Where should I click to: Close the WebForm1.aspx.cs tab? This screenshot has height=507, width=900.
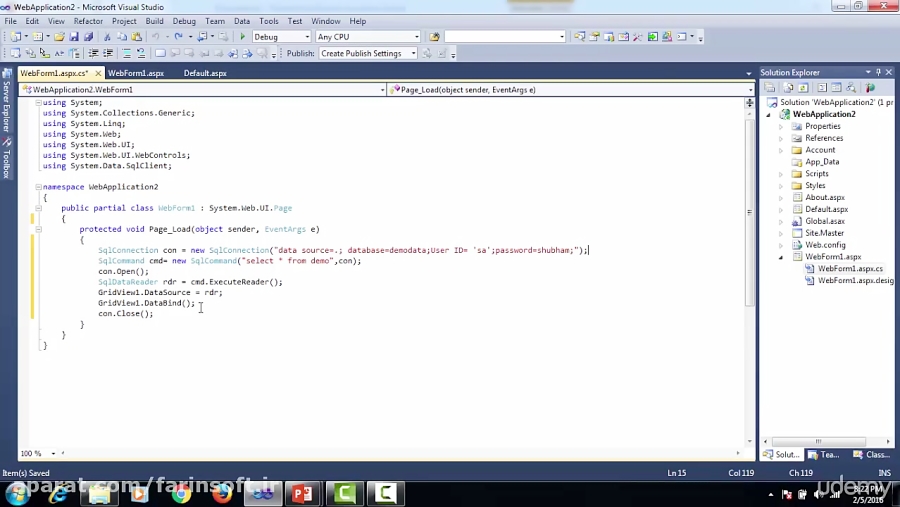pos(98,73)
